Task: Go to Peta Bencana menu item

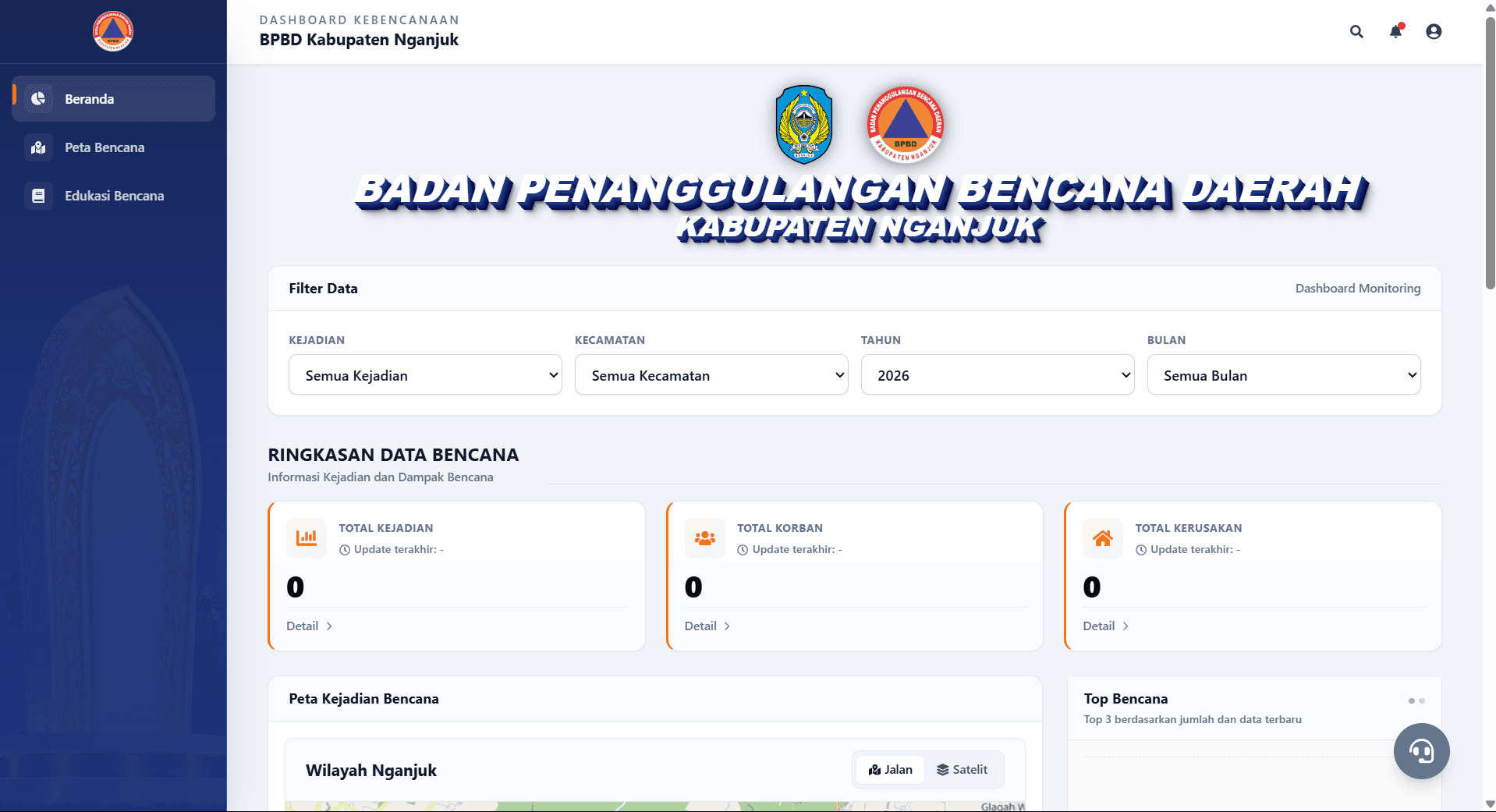Action: coord(113,147)
